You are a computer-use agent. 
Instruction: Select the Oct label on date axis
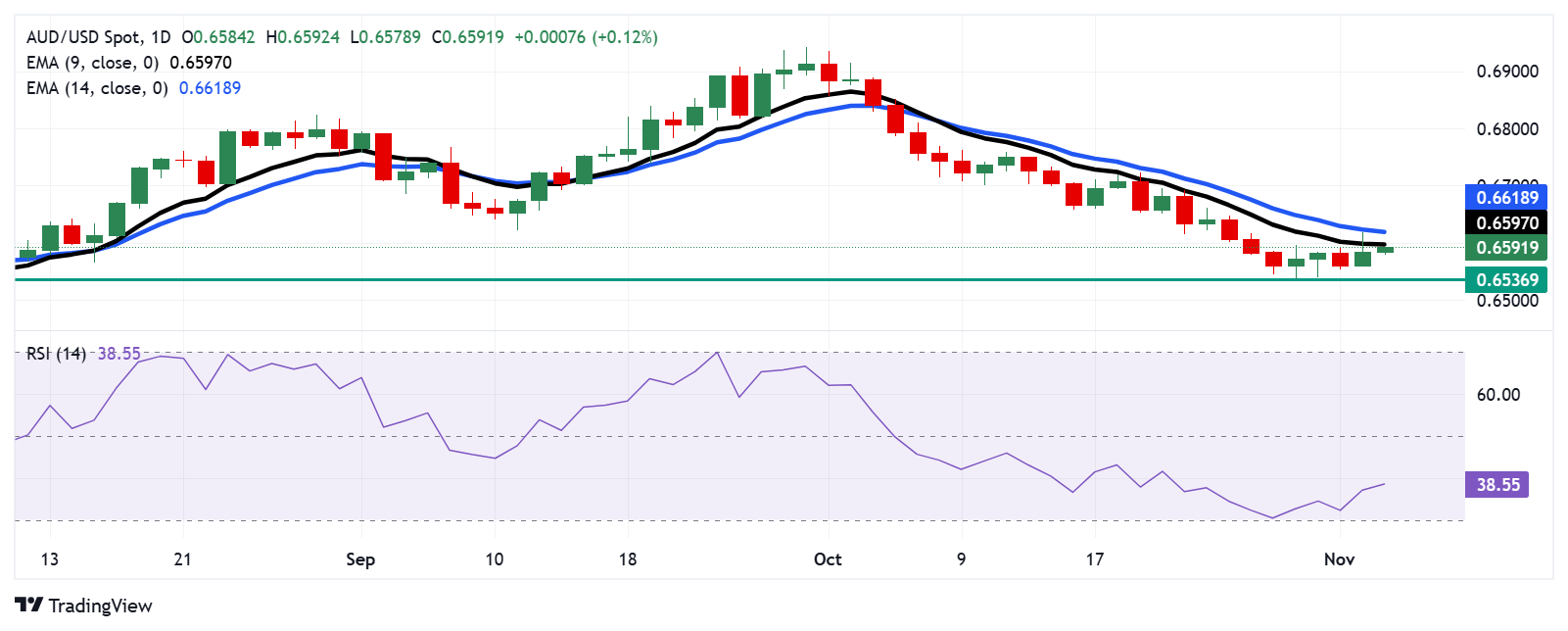point(828,559)
